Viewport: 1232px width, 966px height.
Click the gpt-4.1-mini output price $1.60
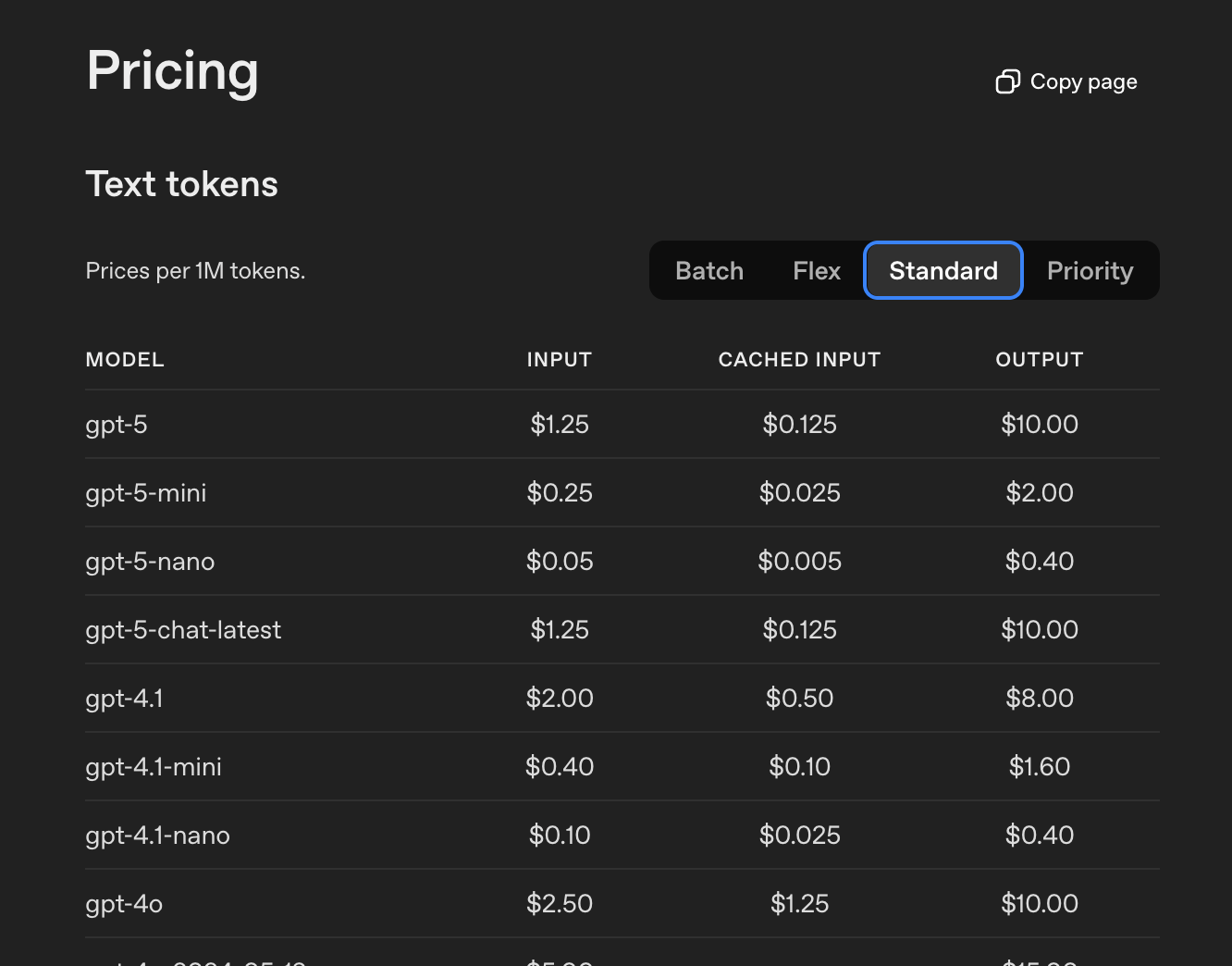click(1040, 767)
